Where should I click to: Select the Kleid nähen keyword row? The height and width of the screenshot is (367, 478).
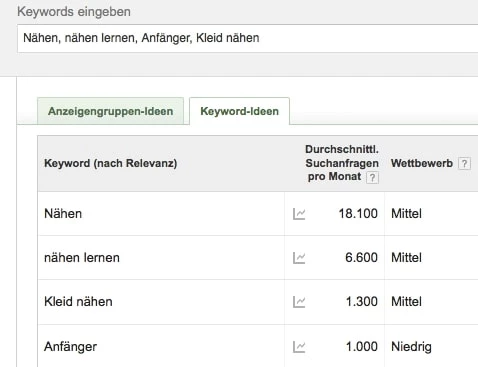(258, 302)
